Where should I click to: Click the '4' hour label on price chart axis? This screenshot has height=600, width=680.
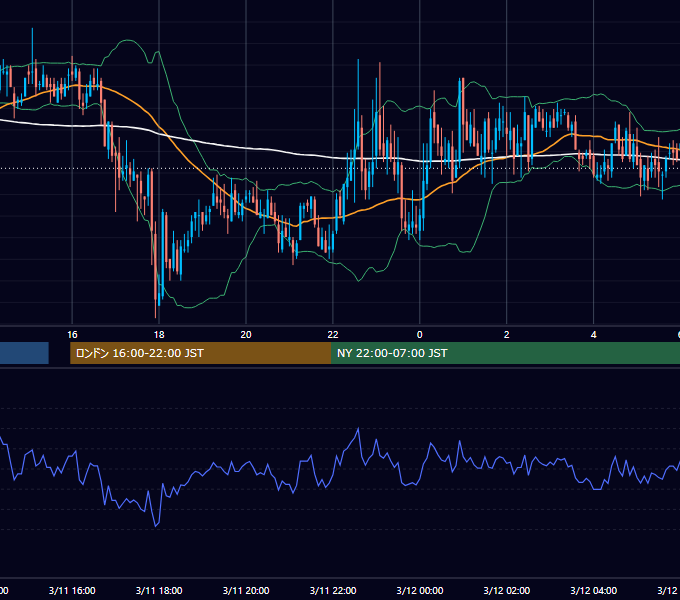click(593, 335)
